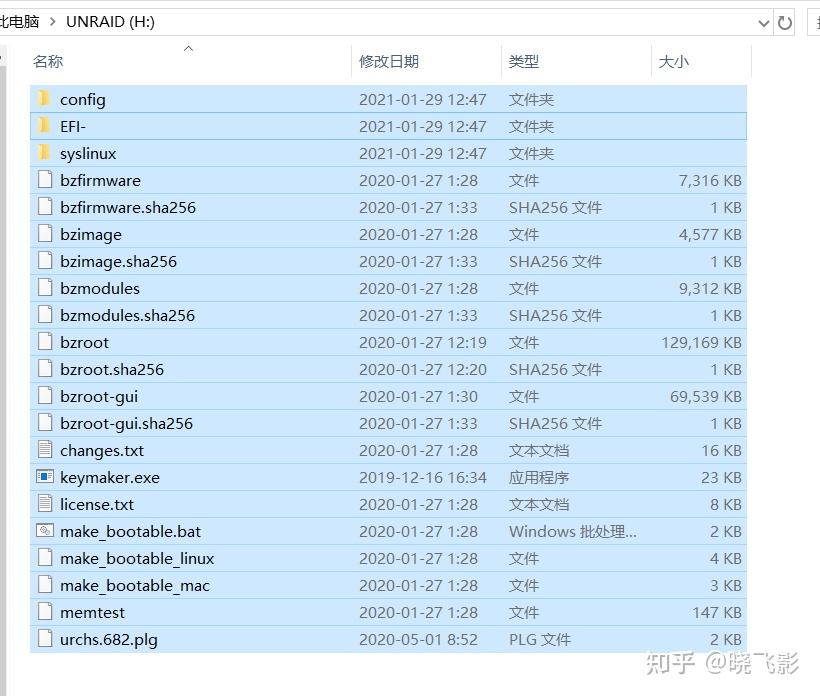
Task: Select the memtest file row
Action: click(388, 612)
